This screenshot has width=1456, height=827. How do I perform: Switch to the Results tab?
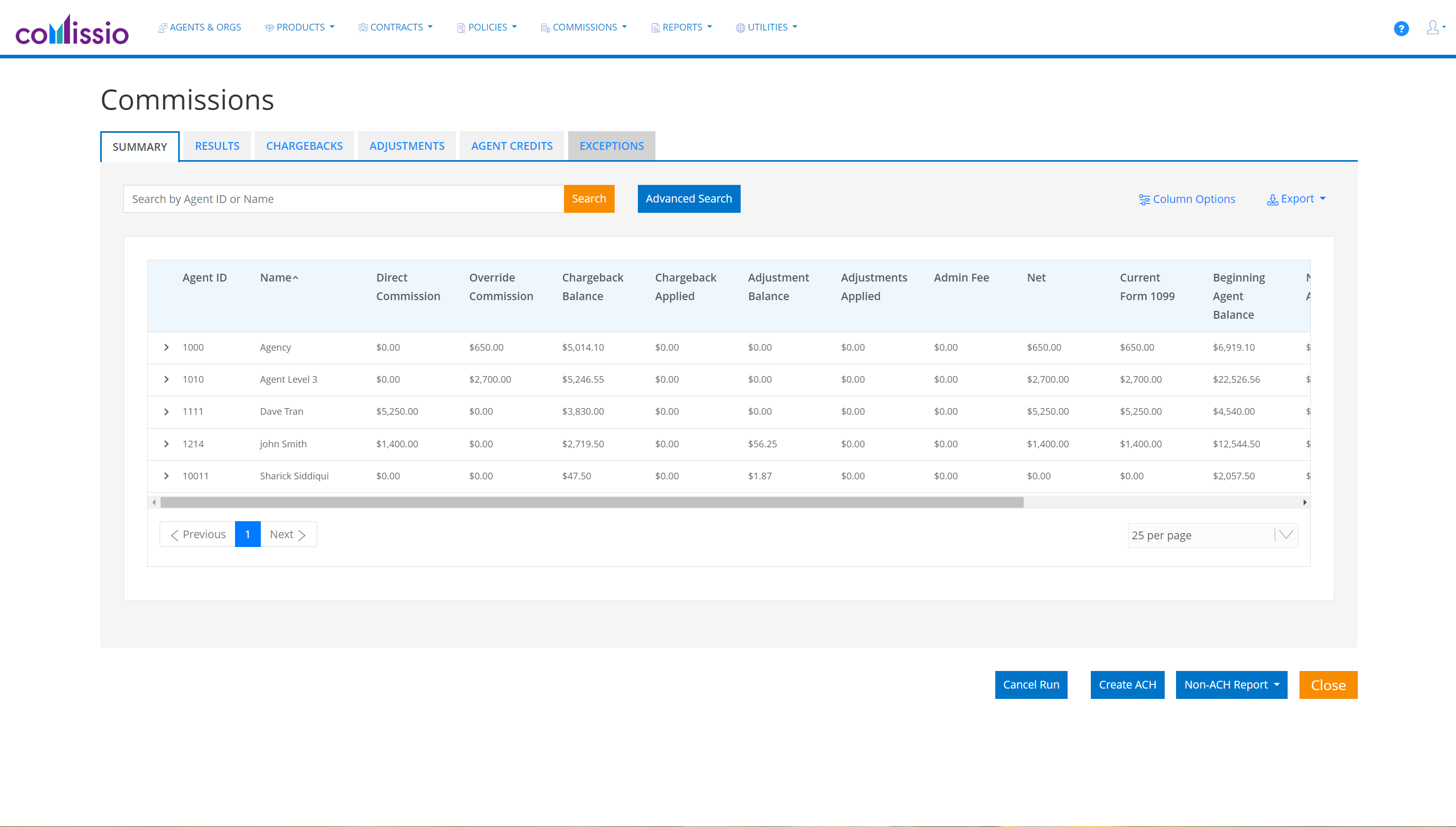(217, 146)
